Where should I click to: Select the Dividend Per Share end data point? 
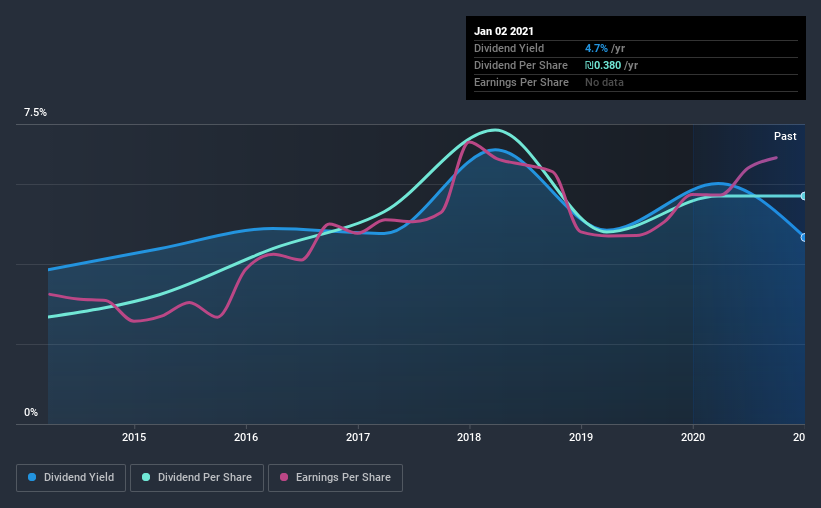[804, 196]
